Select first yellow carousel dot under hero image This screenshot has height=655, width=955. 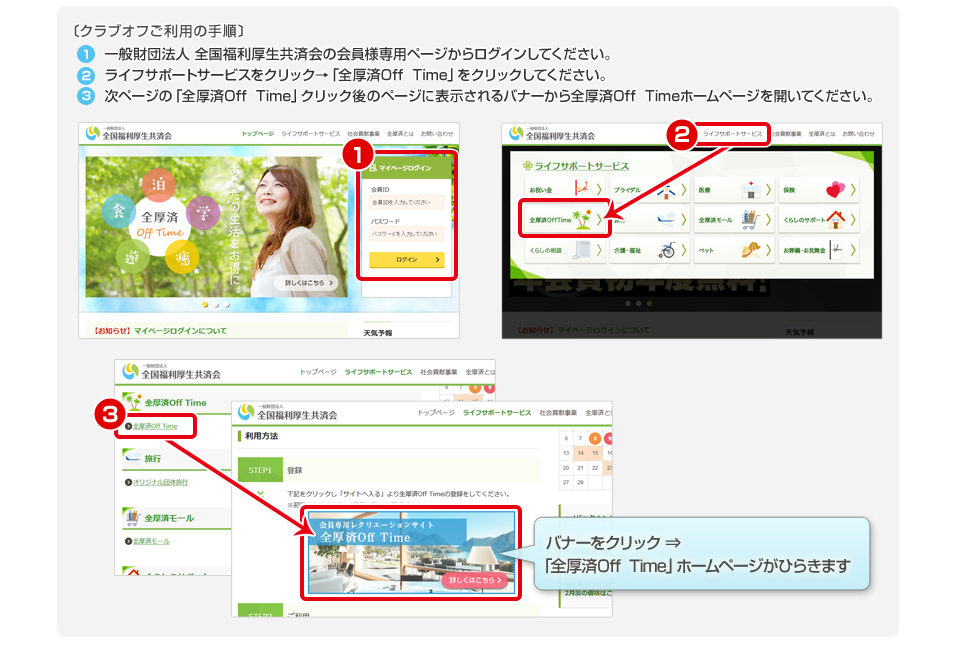click(x=205, y=305)
